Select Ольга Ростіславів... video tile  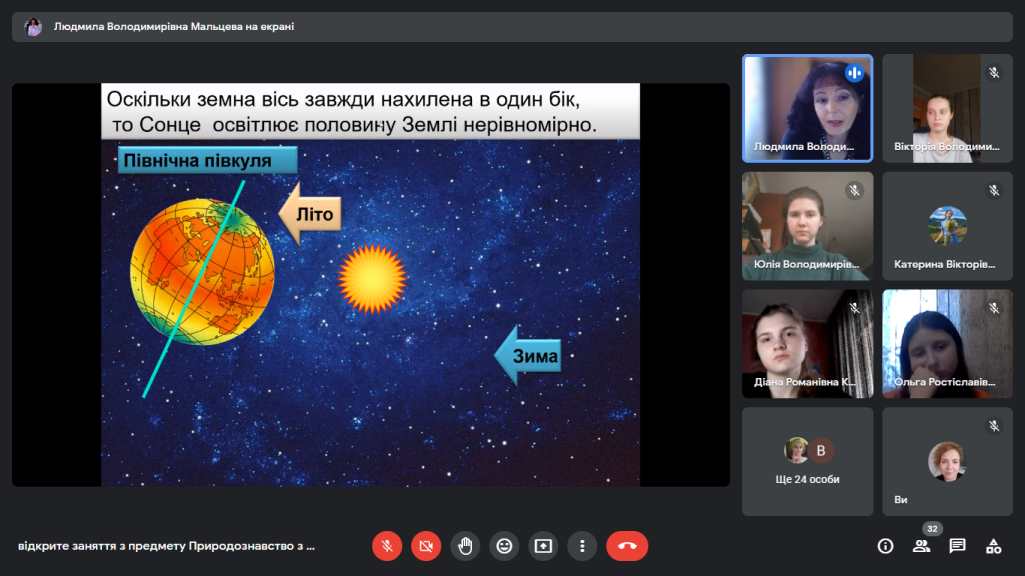[947, 344]
